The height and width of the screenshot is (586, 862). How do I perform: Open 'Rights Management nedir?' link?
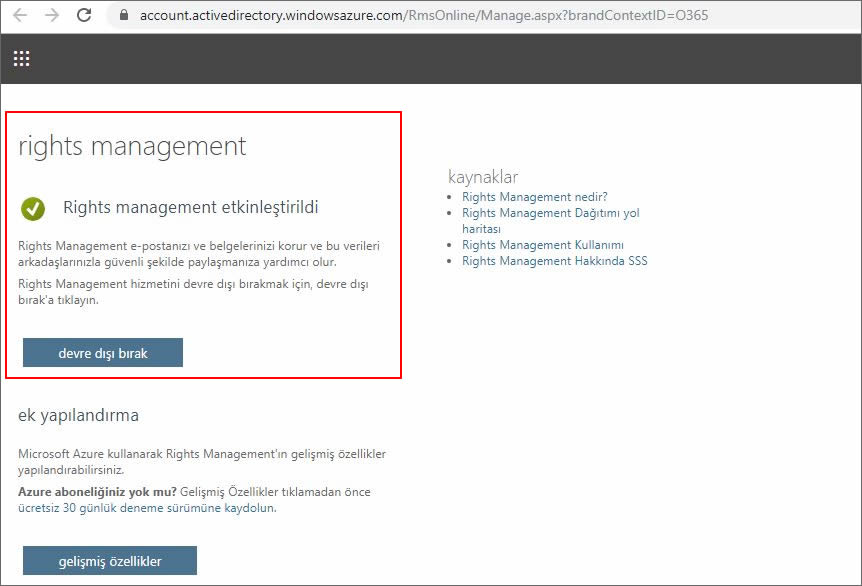pos(534,197)
